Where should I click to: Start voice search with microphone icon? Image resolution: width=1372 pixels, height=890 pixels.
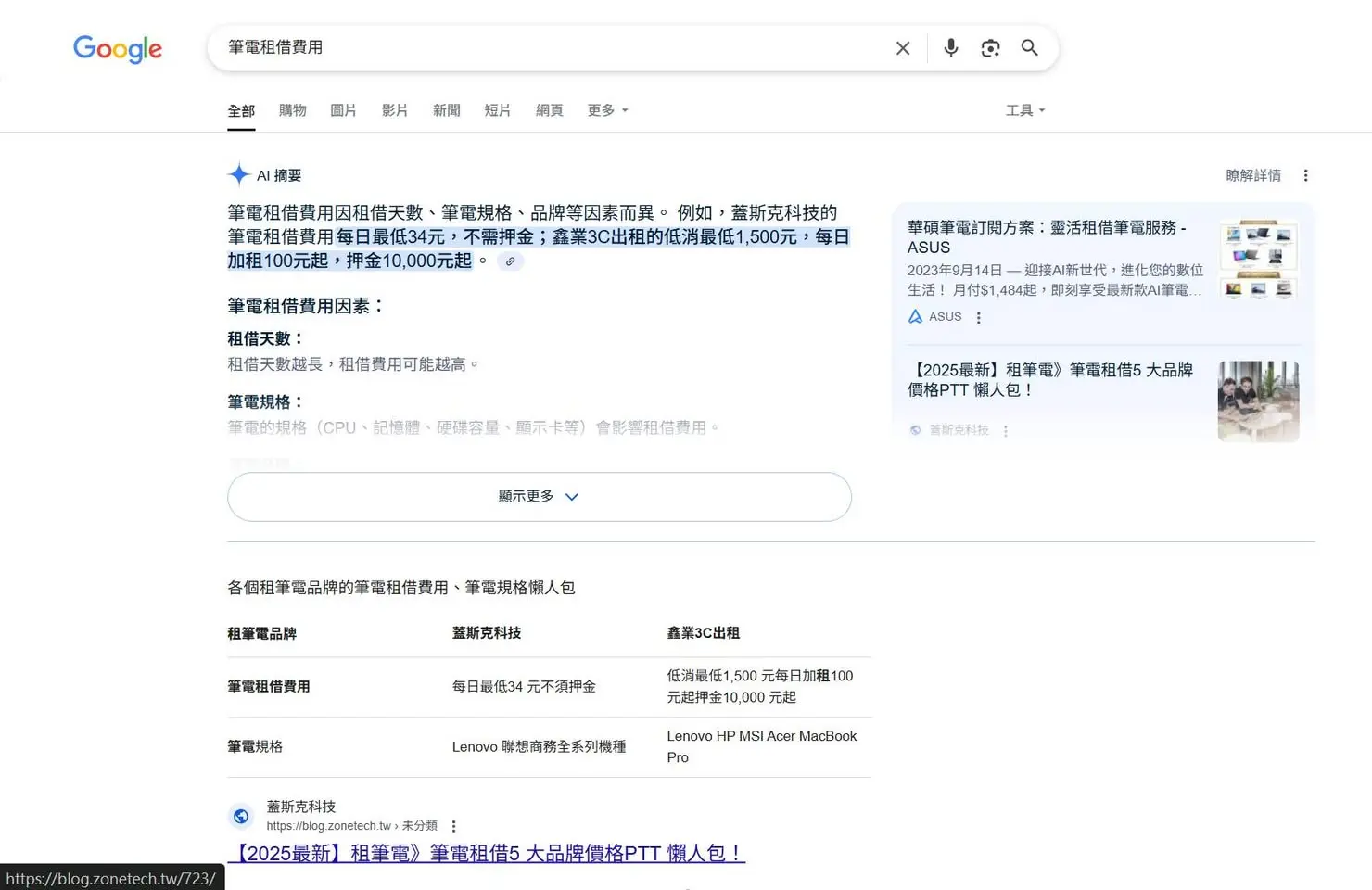point(950,48)
